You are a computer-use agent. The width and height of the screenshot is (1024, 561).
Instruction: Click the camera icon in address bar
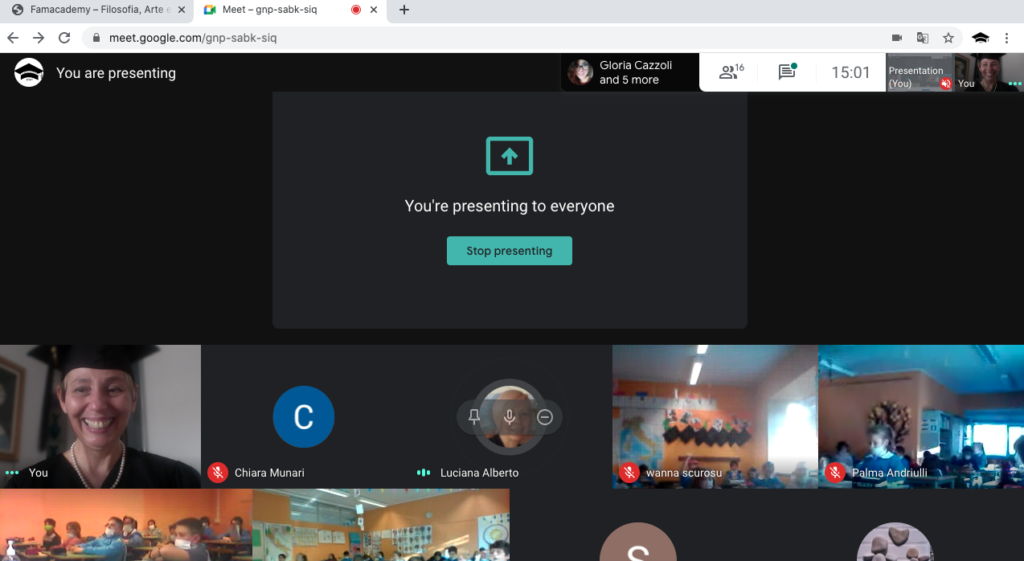pyautogui.click(x=897, y=38)
